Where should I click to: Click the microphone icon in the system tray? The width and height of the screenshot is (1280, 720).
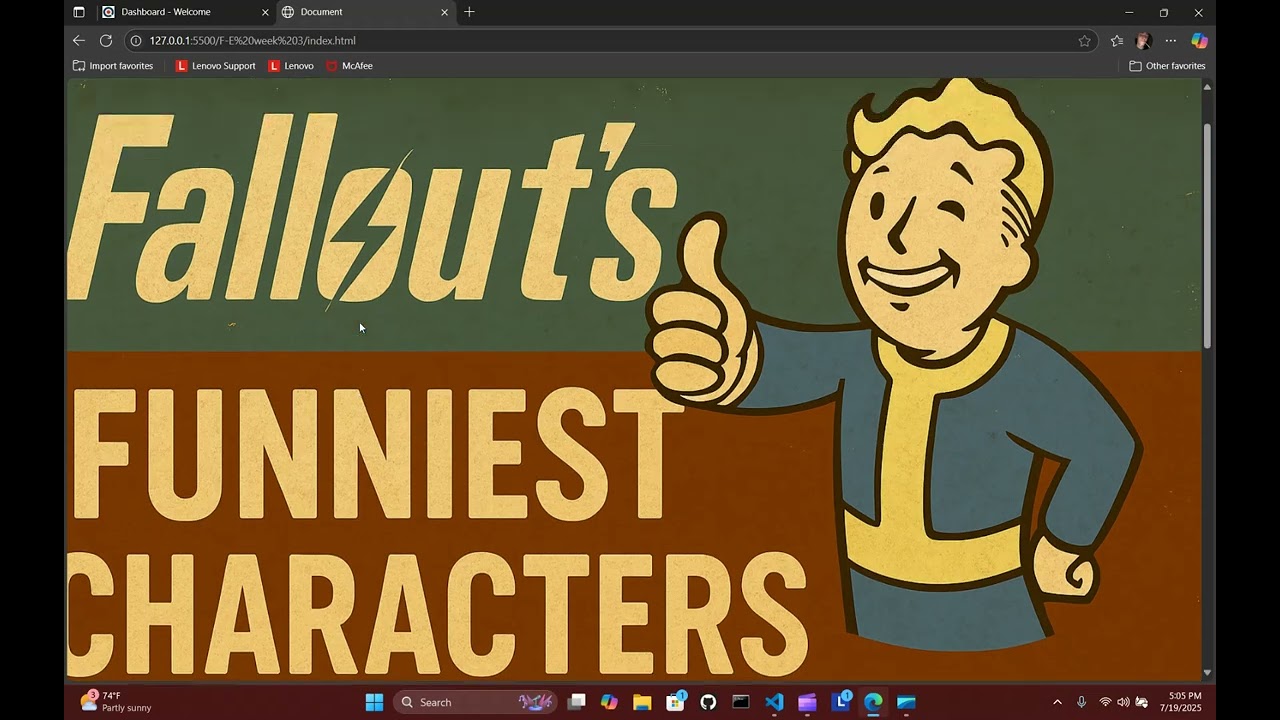1081,702
